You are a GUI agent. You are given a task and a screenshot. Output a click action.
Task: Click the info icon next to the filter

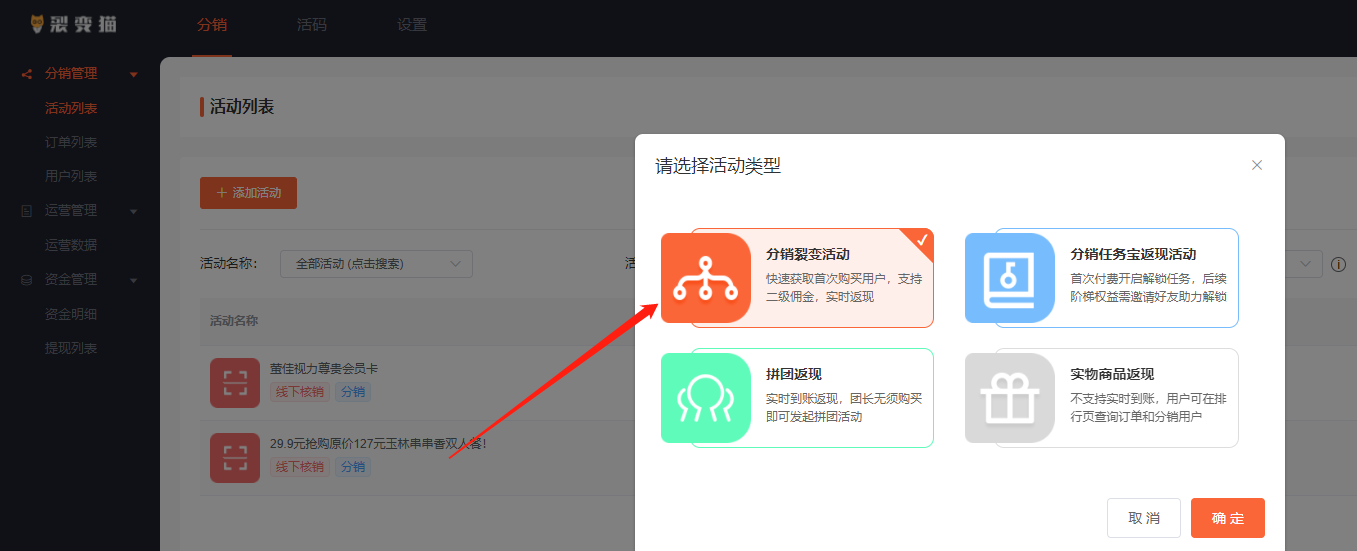click(1338, 264)
